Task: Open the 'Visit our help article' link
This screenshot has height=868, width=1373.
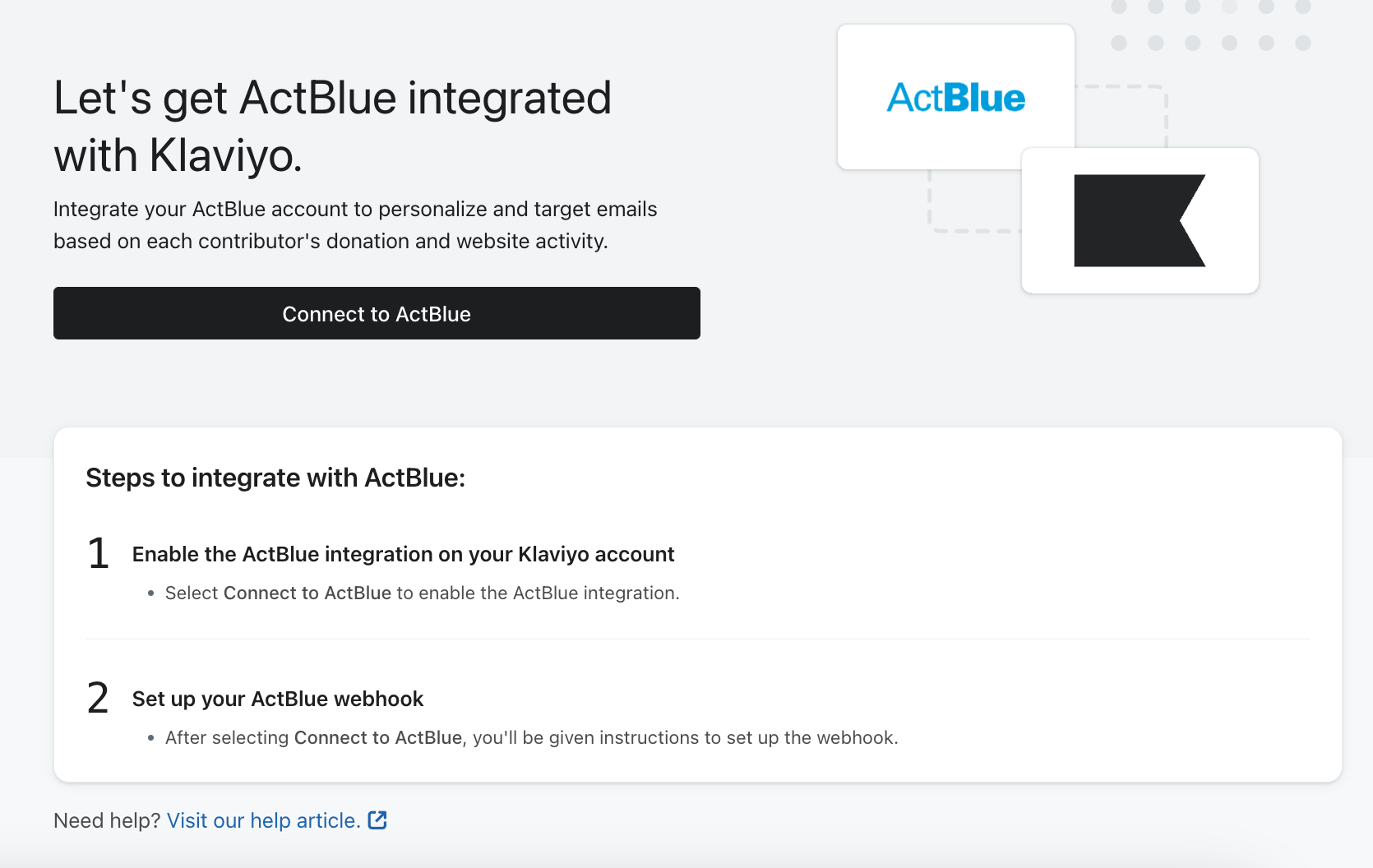Action: click(x=263, y=820)
